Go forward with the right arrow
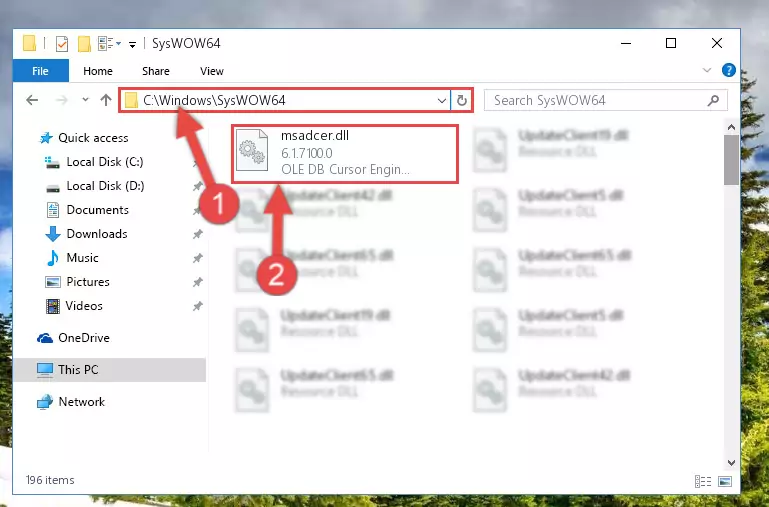Screen dimensions: 769x507 pos(62,100)
